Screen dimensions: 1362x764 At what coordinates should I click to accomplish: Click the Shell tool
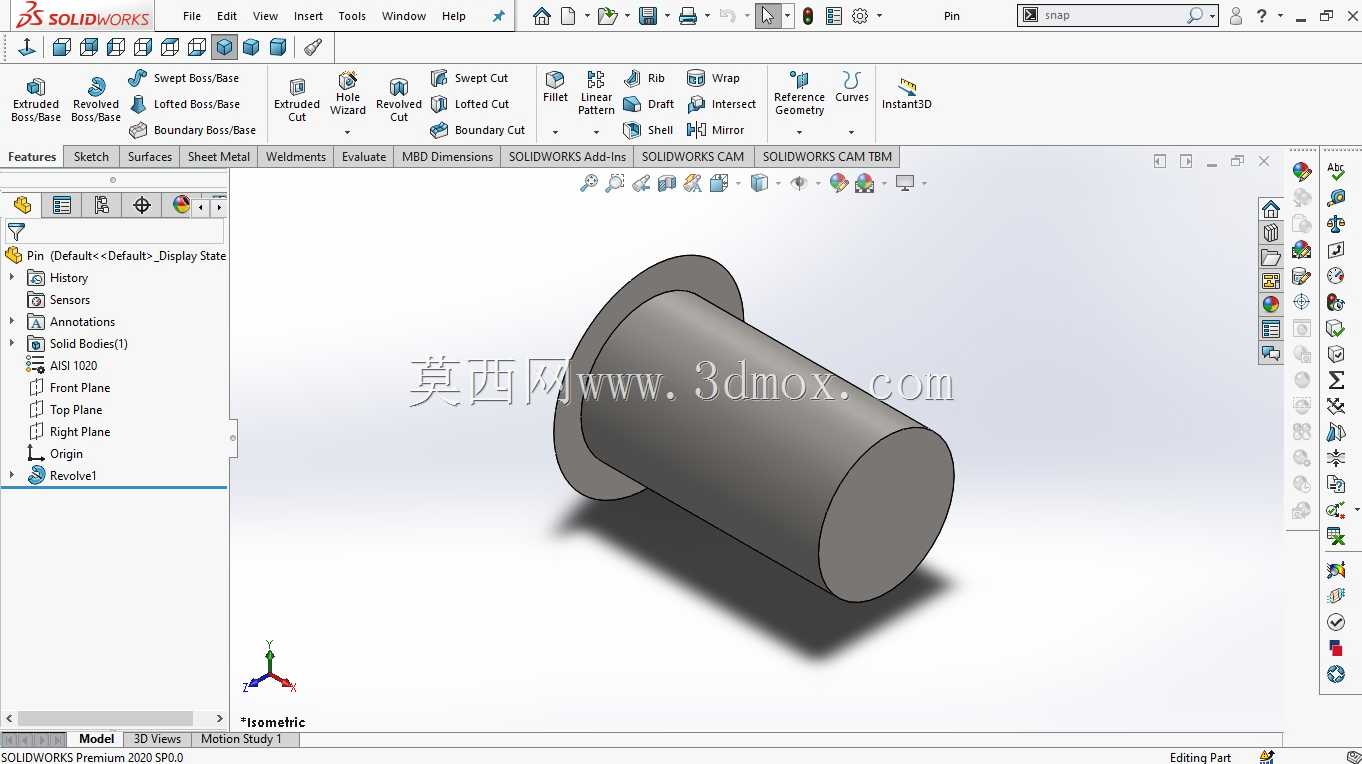pyautogui.click(x=648, y=130)
